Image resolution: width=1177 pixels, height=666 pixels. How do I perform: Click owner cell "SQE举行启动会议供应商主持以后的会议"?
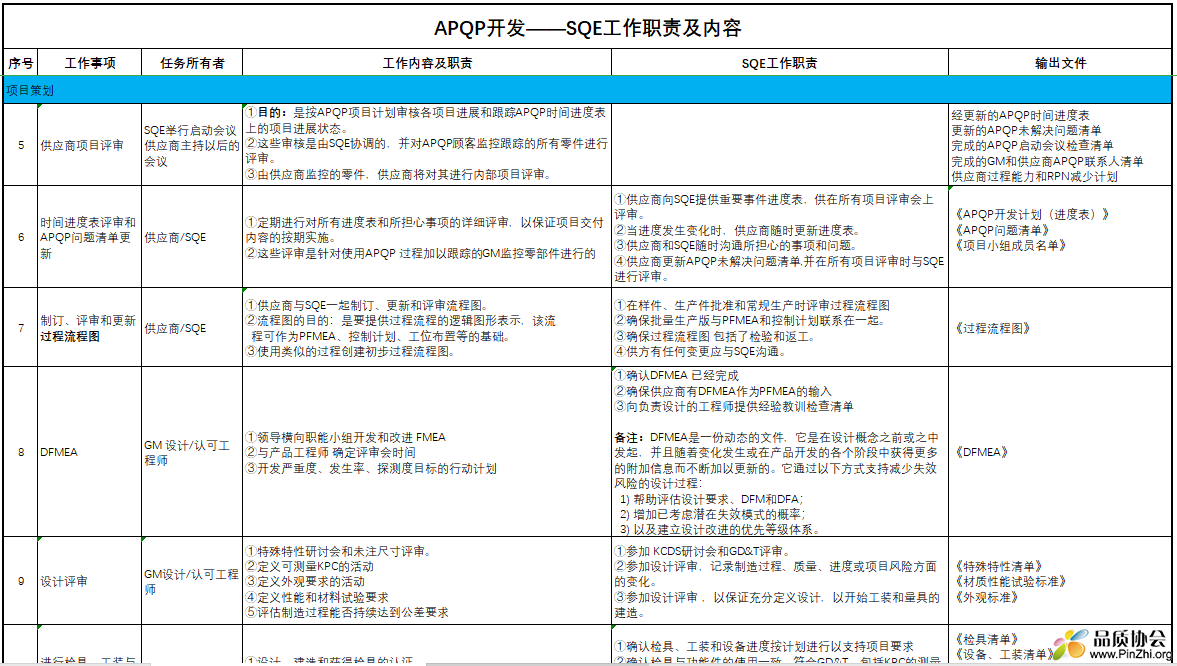pos(192,145)
